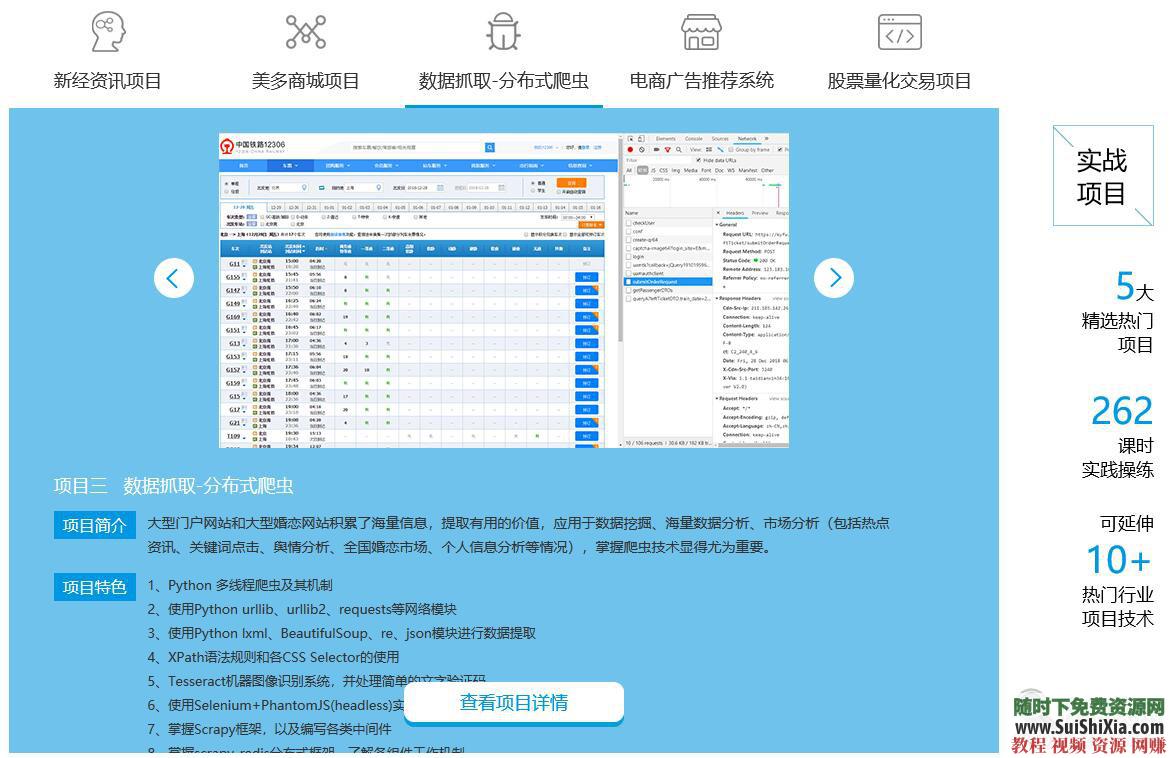Switch to 美多商城项目 tab

coord(306,80)
